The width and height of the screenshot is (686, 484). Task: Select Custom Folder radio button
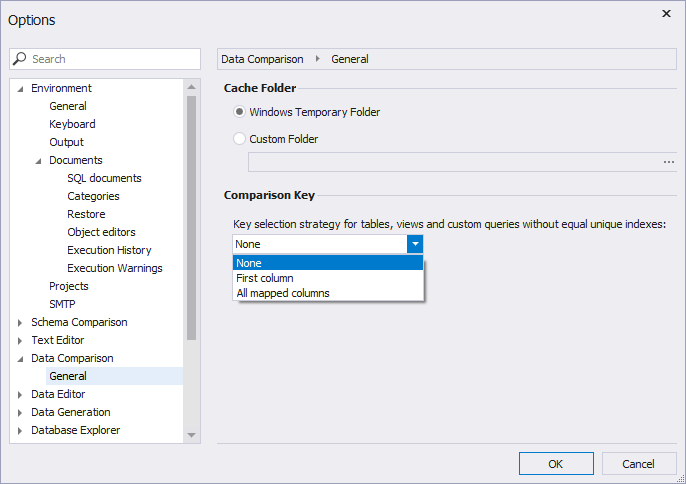click(x=239, y=139)
